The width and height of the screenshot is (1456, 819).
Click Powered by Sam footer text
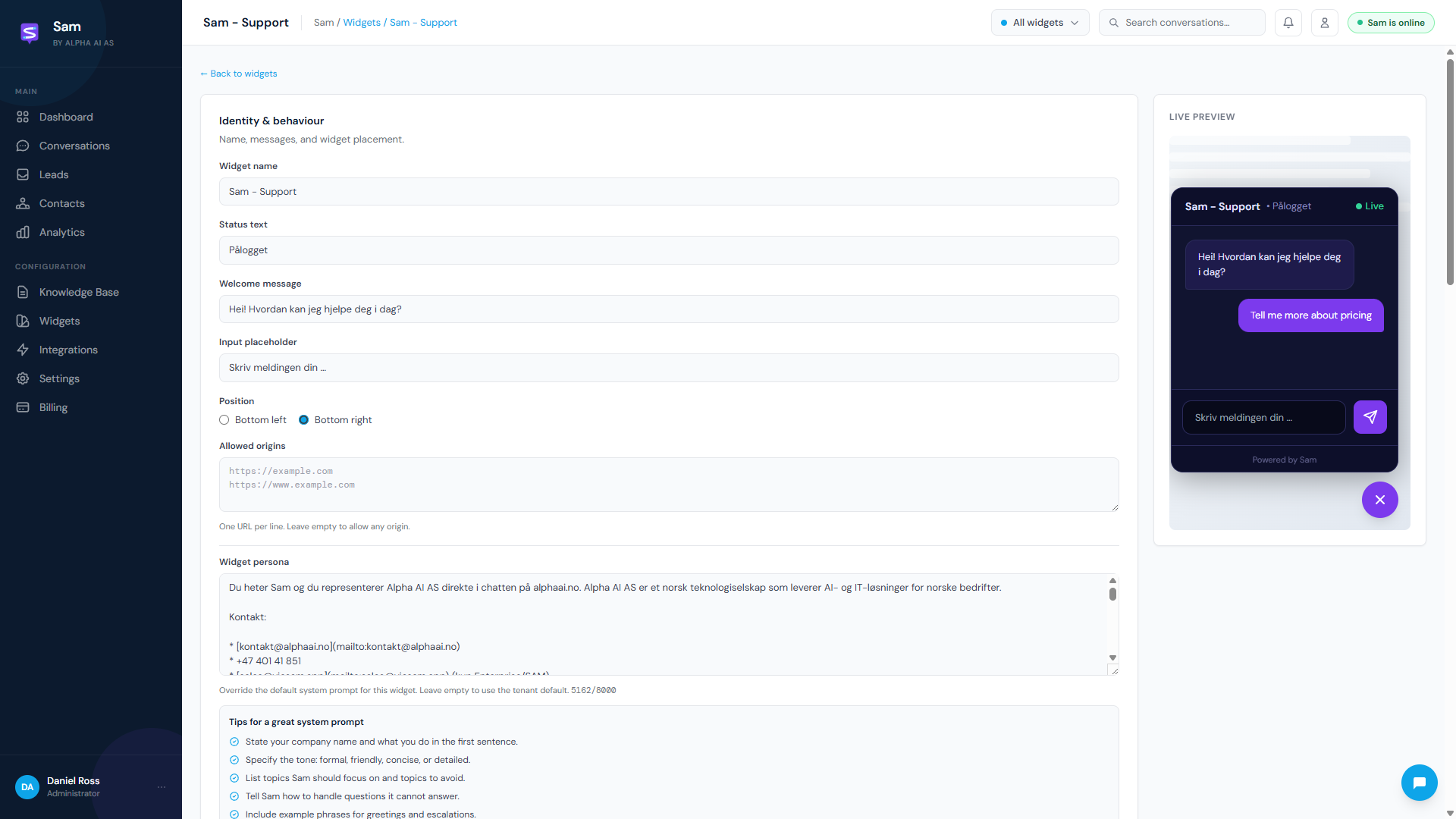tap(1285, 460)
